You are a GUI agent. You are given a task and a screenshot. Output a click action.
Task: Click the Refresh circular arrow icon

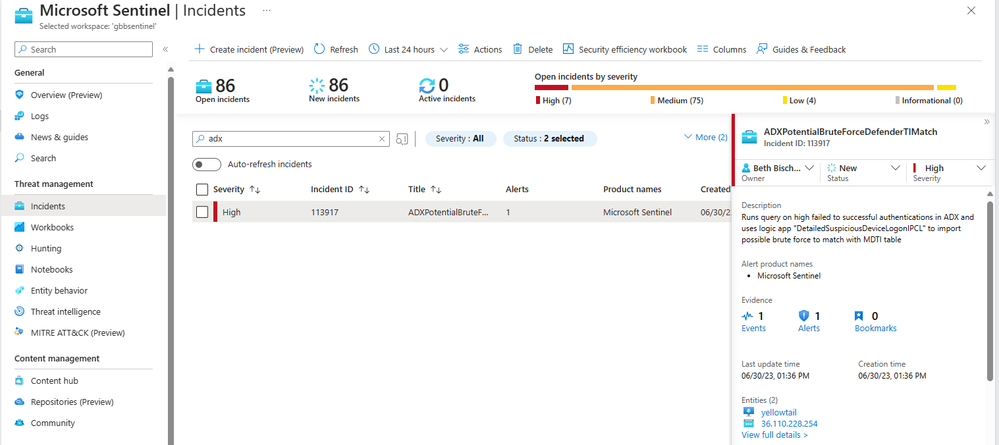tap(319, 49)
